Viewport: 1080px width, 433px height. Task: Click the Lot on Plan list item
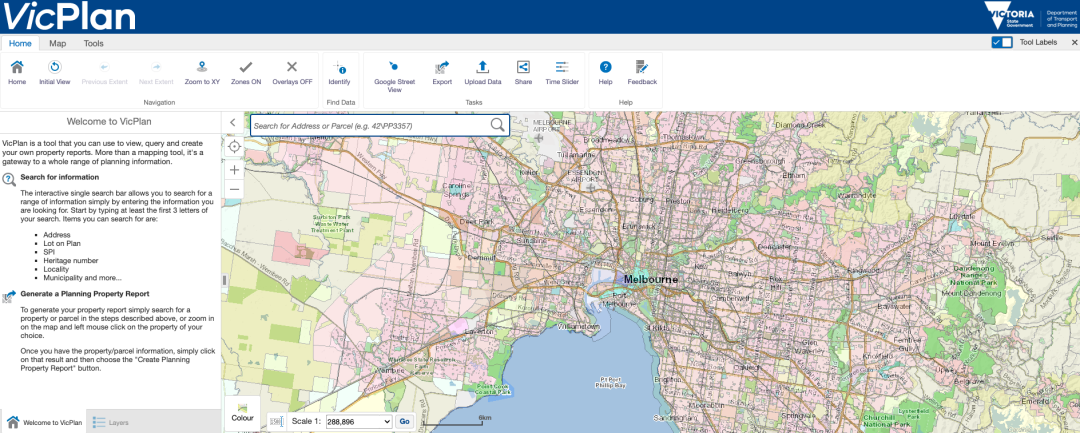[x=63, y=244]
